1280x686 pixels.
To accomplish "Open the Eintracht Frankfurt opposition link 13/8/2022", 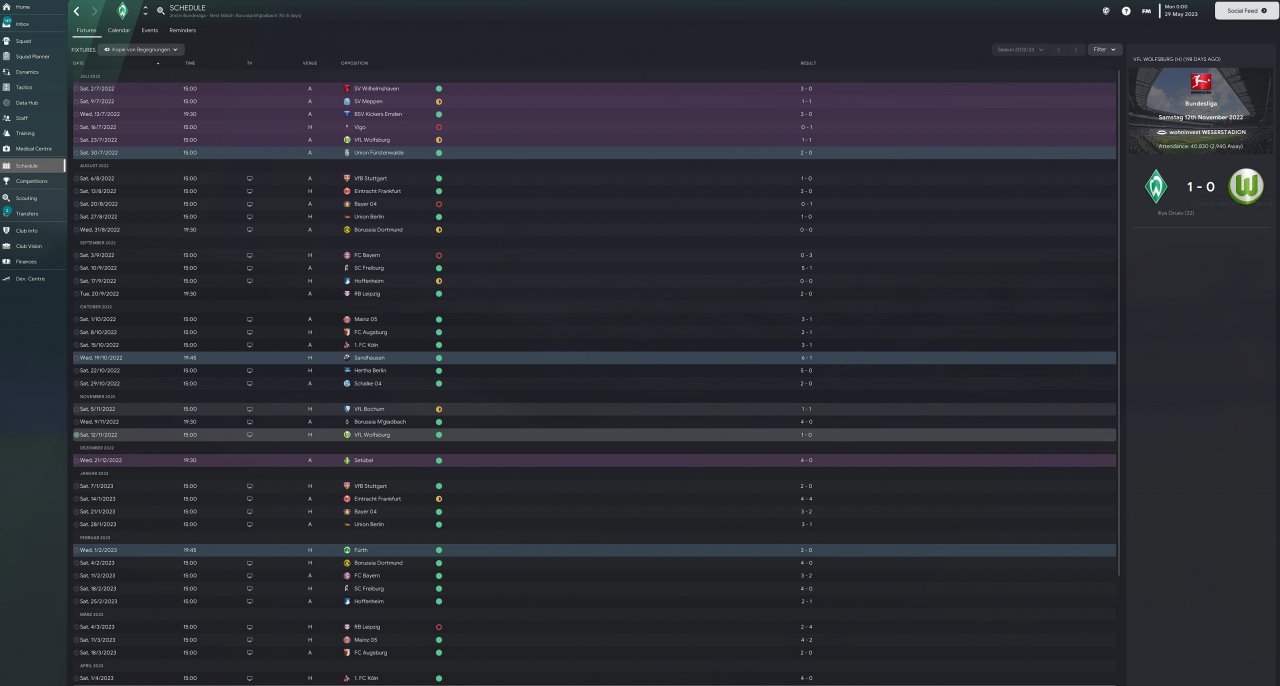I will 376,191.
